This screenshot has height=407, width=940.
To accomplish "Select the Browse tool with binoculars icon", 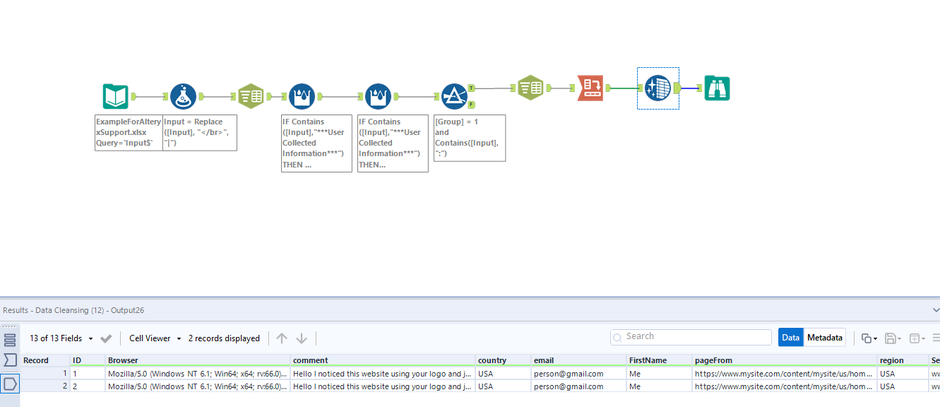I will pyautogui.click(x=717, y=88).
